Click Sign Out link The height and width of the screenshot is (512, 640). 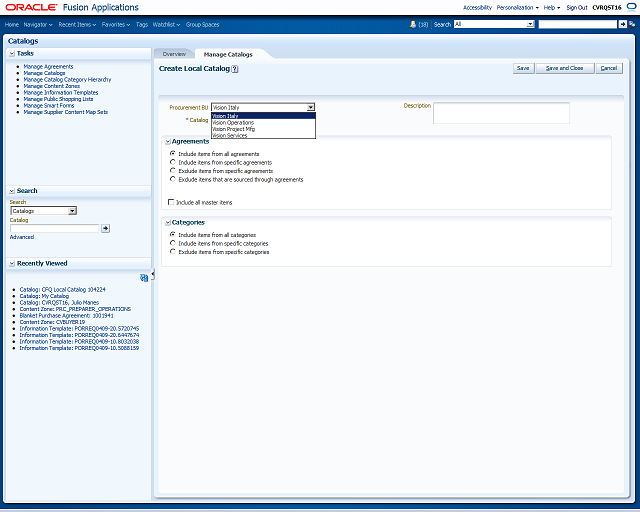click(x=577, y=7)
